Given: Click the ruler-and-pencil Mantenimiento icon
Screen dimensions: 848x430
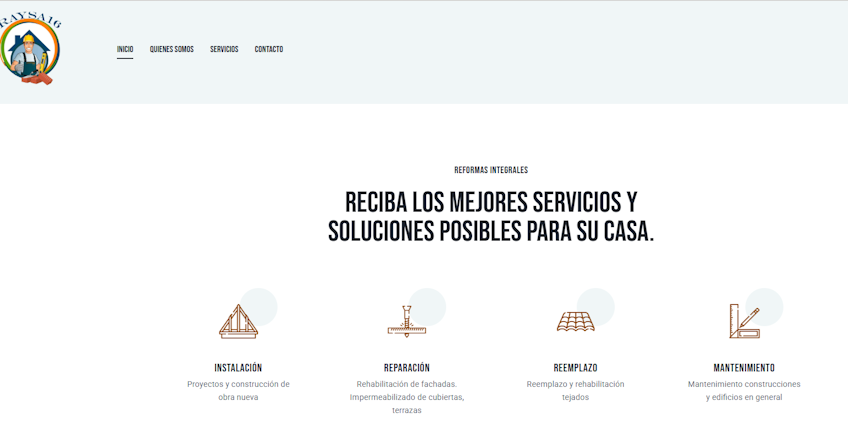Looking at the screenshot, I should click(x=744, y=321).
